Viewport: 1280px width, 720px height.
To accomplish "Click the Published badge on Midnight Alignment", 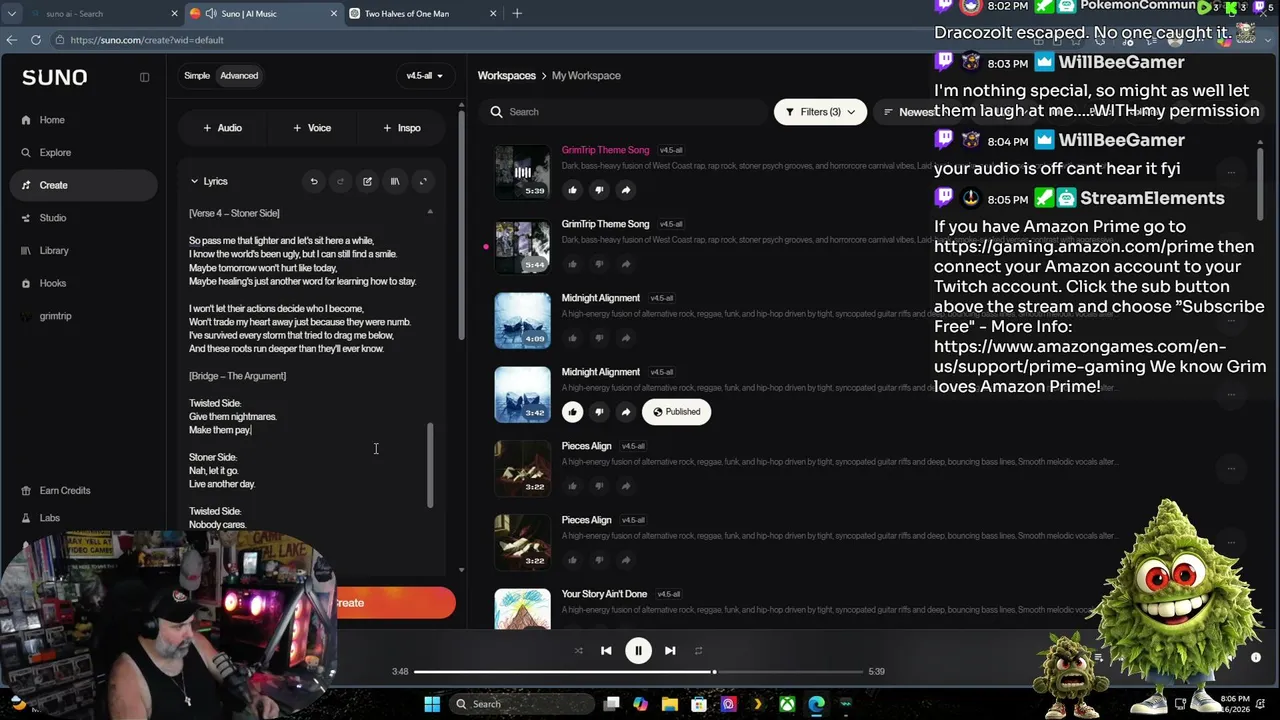I will (x=677, y=411).
